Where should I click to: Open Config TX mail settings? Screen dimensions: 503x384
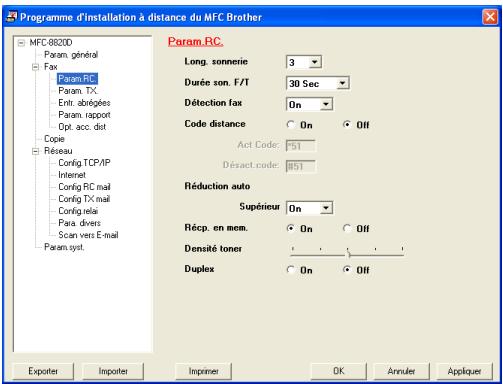click(x=84, y=199)
